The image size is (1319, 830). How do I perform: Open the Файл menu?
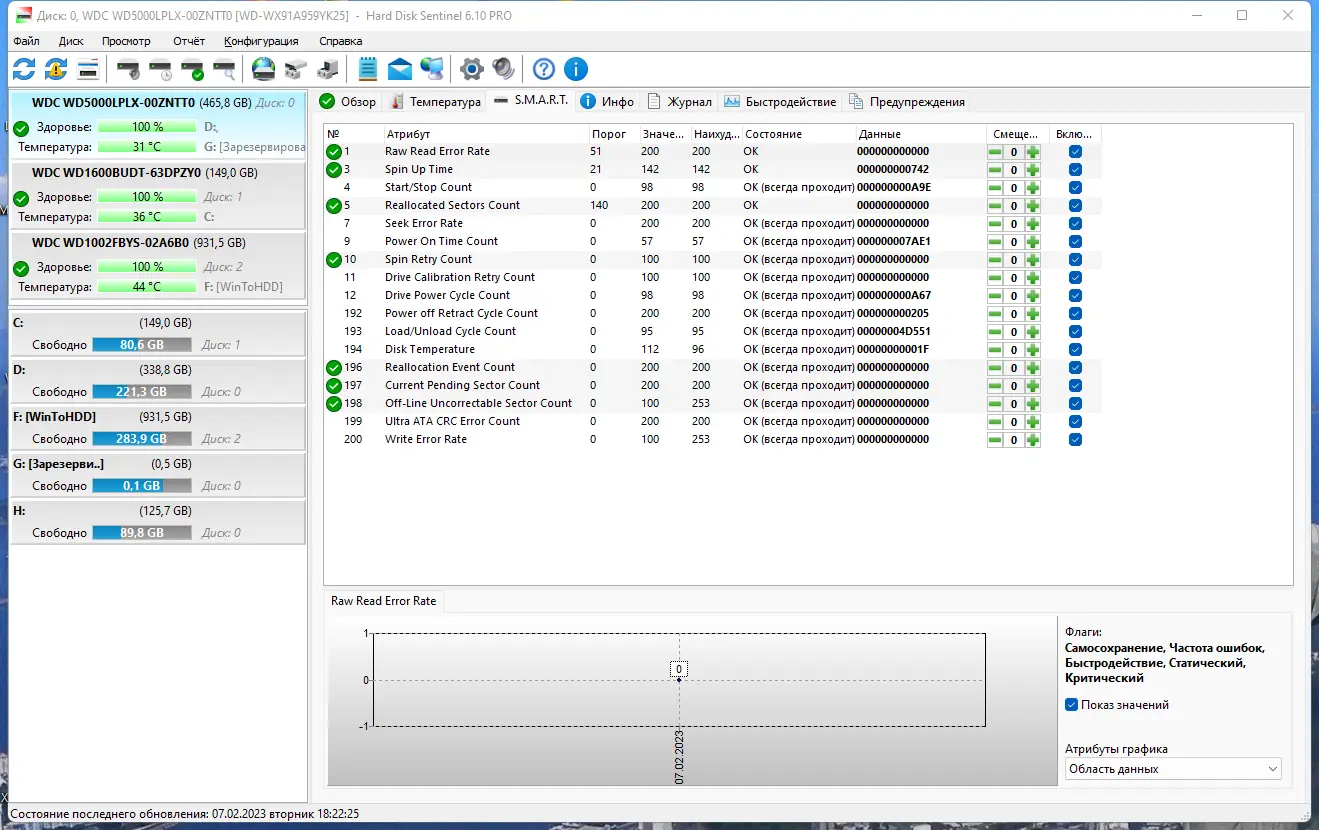(x=27, y=41)
